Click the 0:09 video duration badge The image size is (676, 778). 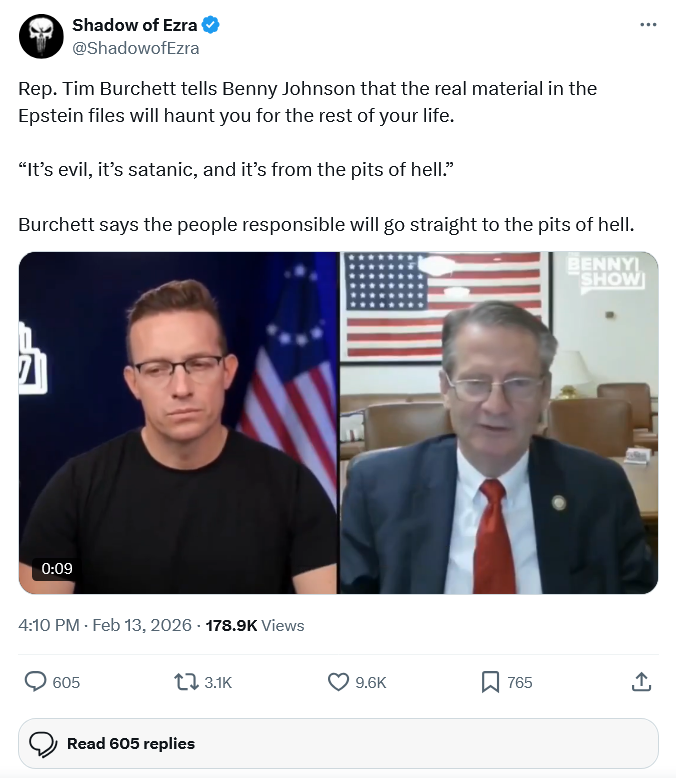[57, 568]
